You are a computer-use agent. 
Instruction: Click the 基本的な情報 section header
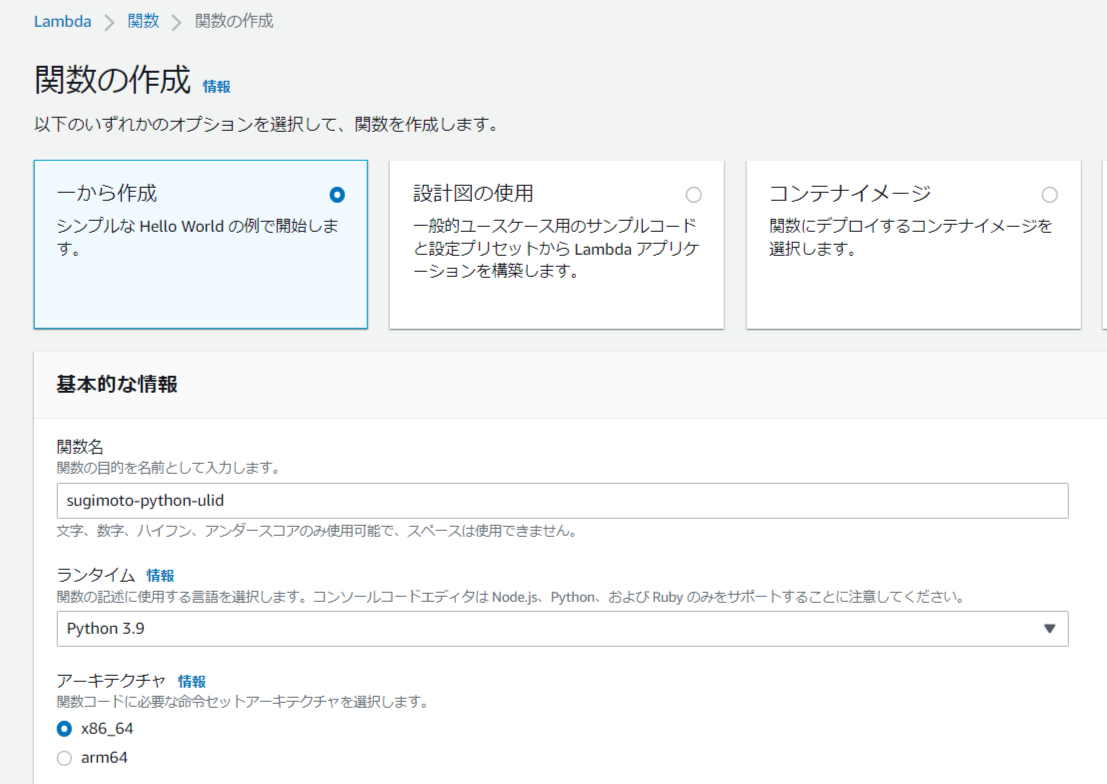[x=116, y=384]
